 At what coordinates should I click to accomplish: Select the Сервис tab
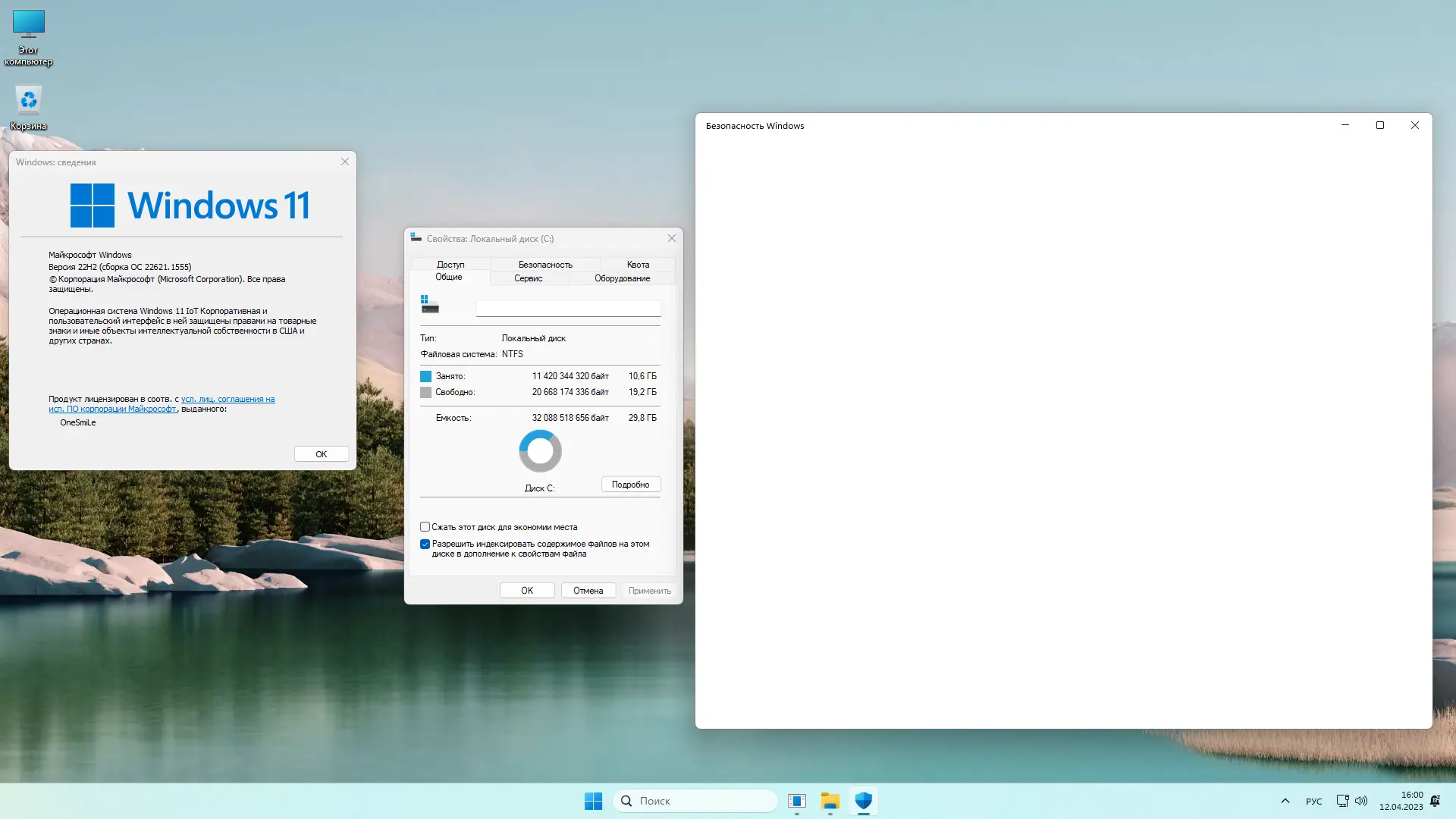tap(528, 278)
